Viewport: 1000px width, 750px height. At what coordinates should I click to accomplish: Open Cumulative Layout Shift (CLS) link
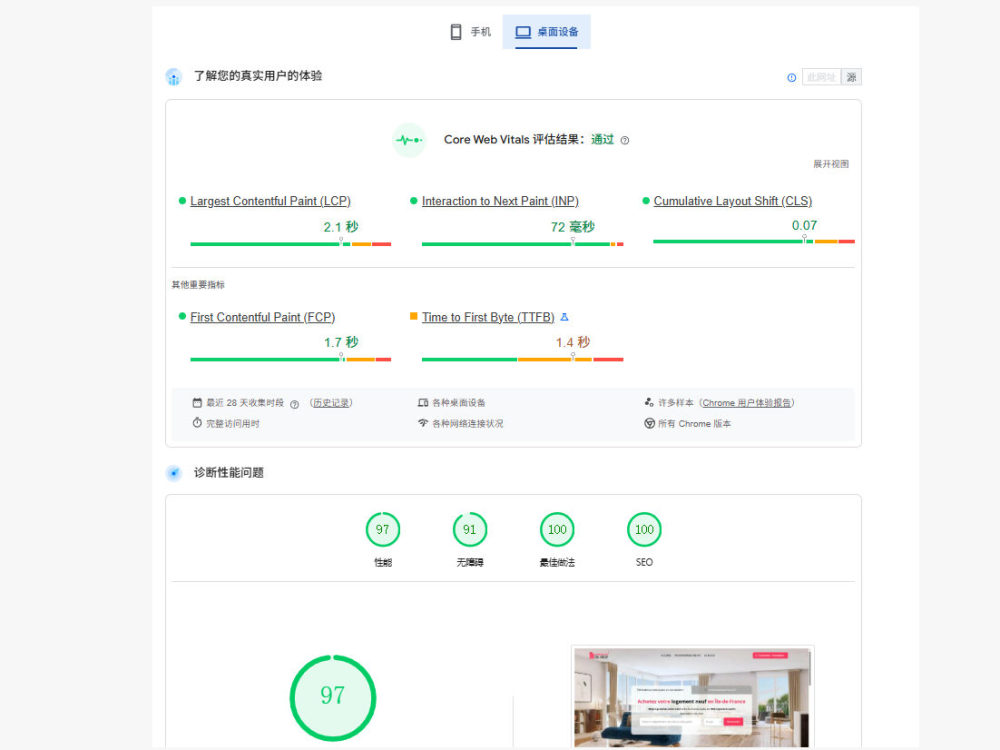tap(733, 201)
